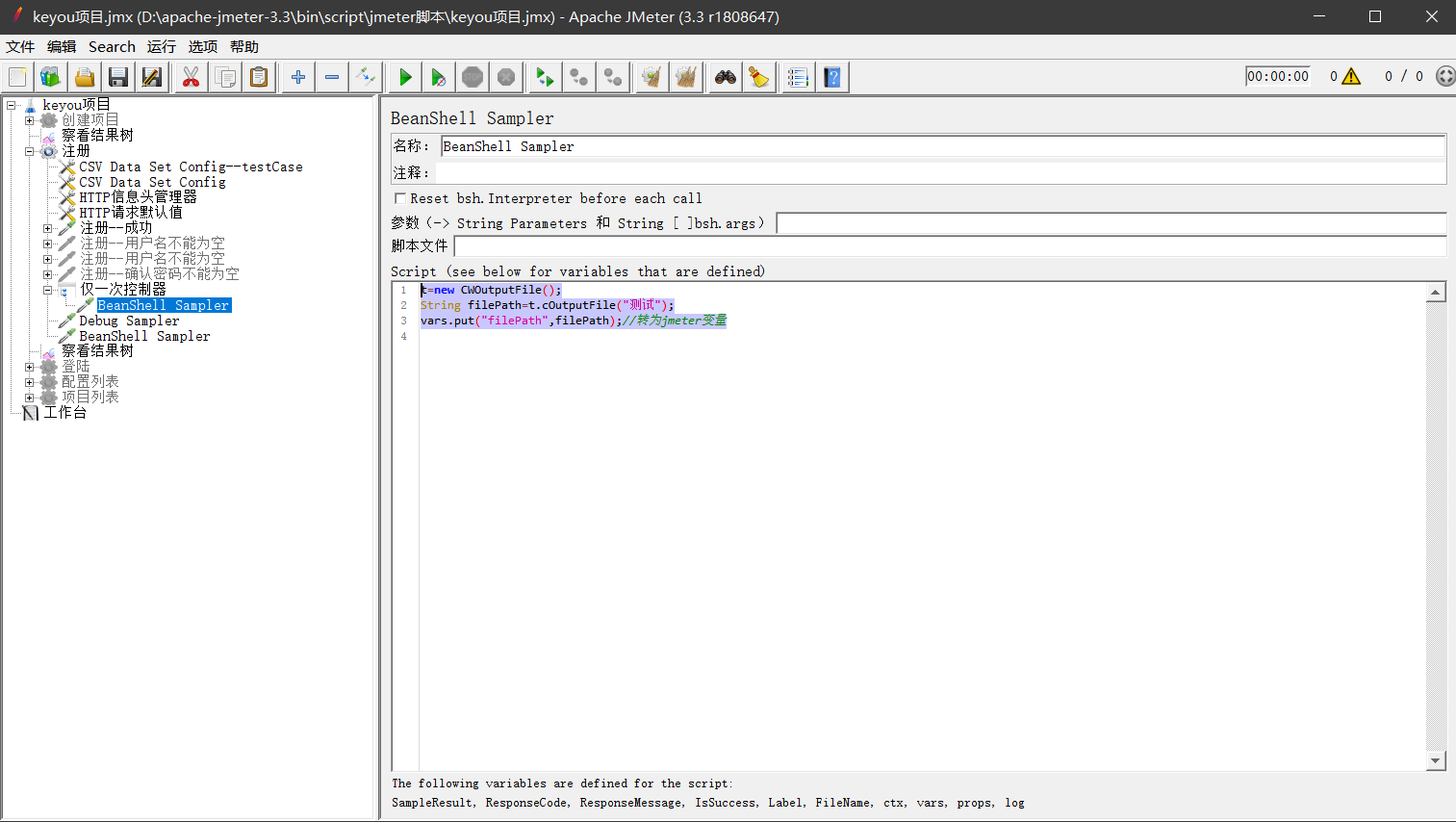Open the Search menu

click(112, 46)
